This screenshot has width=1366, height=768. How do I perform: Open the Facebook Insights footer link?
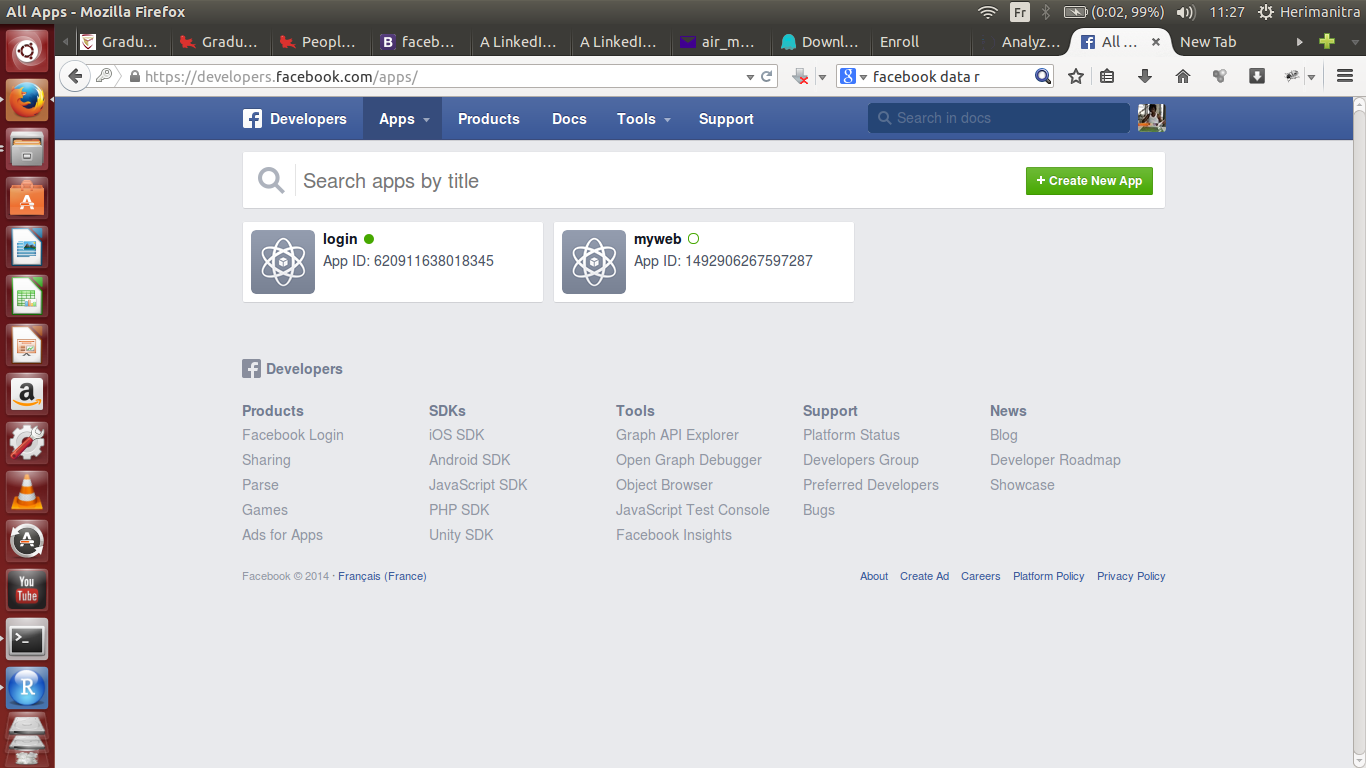(x=674, y=535)
